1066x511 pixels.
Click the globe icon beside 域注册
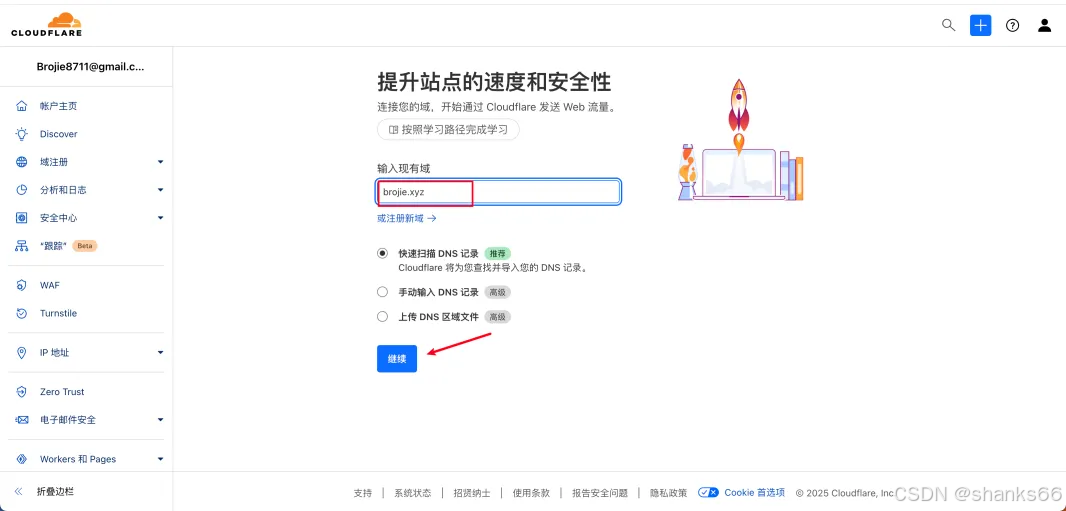coord(22,162)
